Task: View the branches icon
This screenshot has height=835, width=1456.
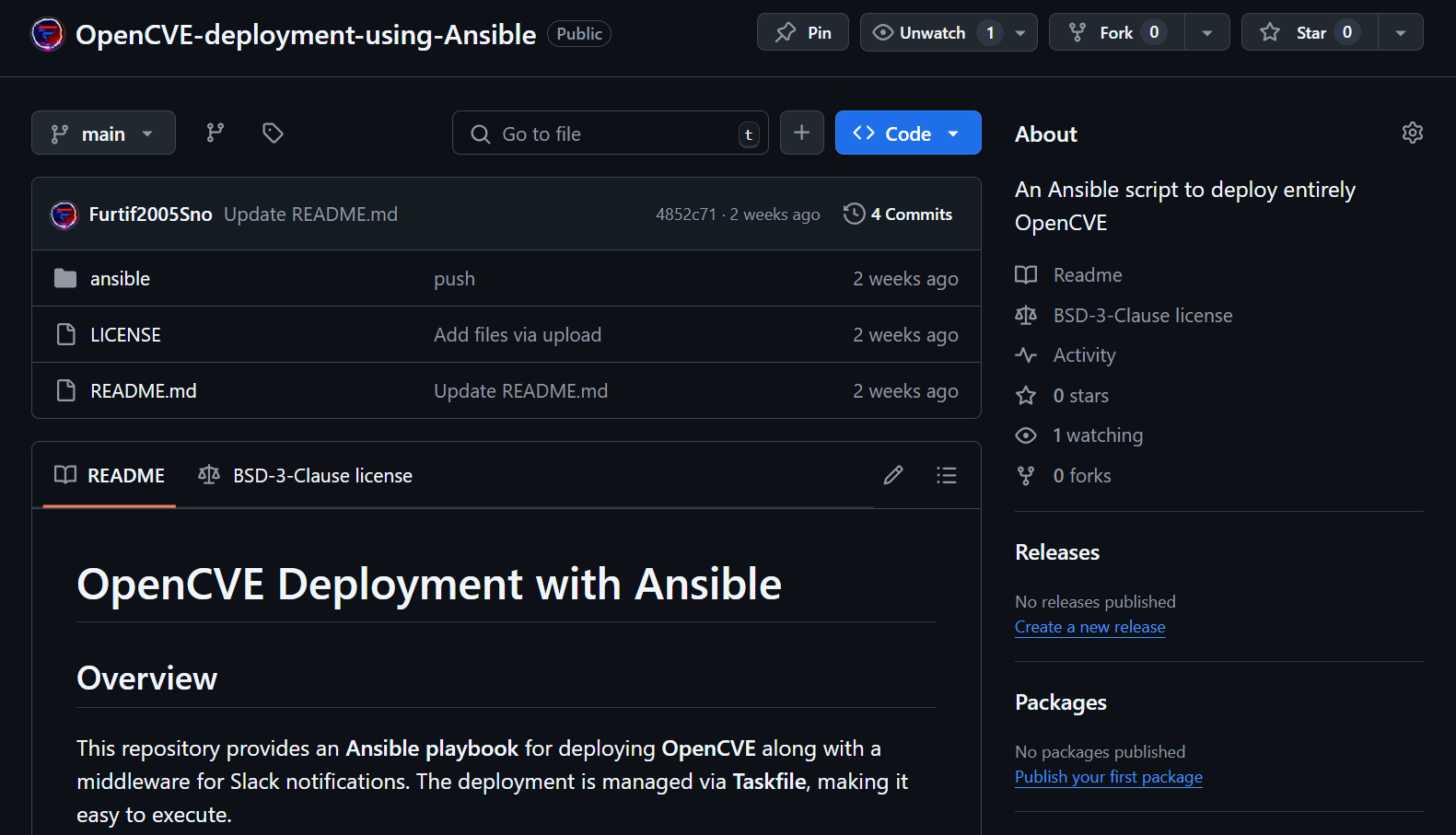Action: pos(215,133)
